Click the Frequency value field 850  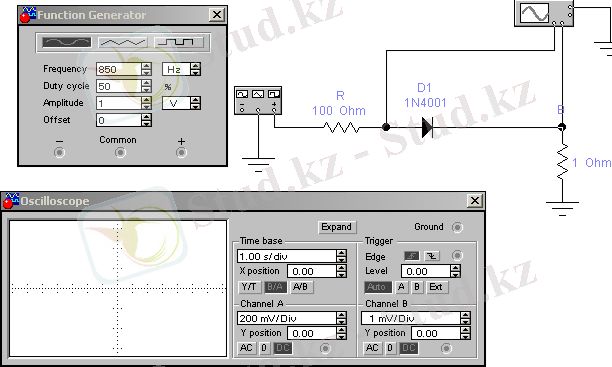118,69
